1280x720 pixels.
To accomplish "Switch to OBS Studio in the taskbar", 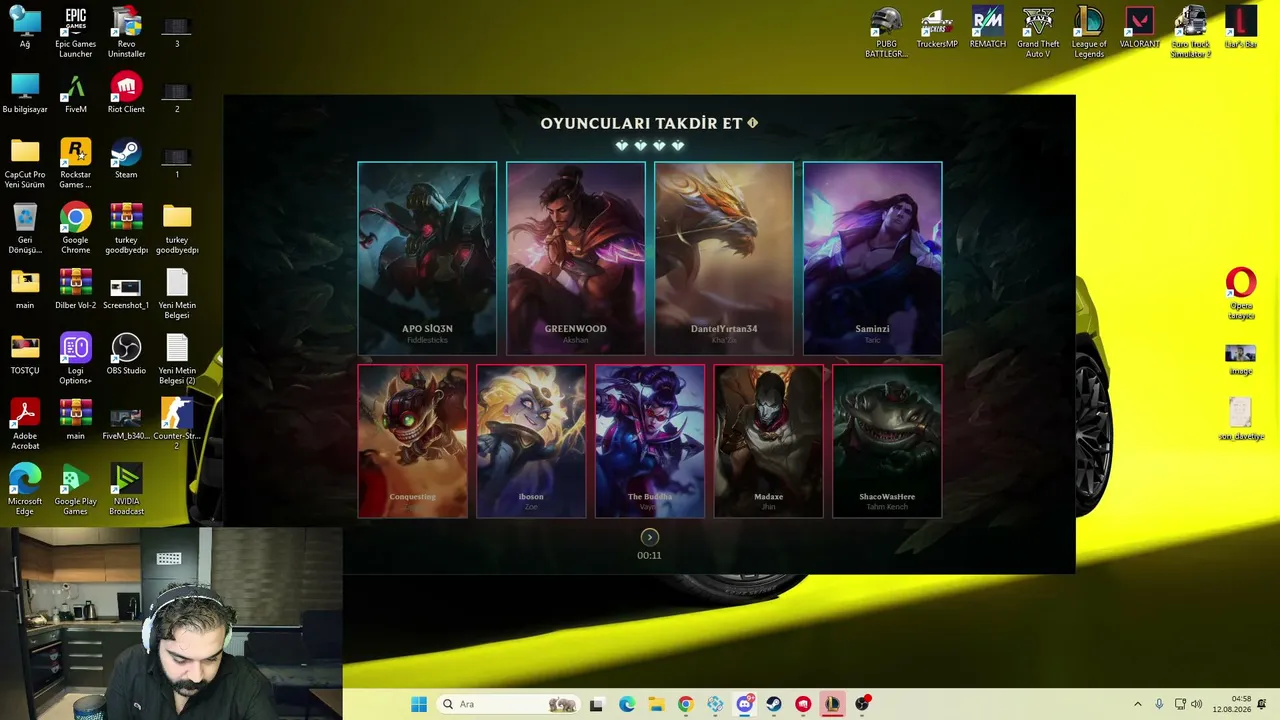I will [862, 704].
